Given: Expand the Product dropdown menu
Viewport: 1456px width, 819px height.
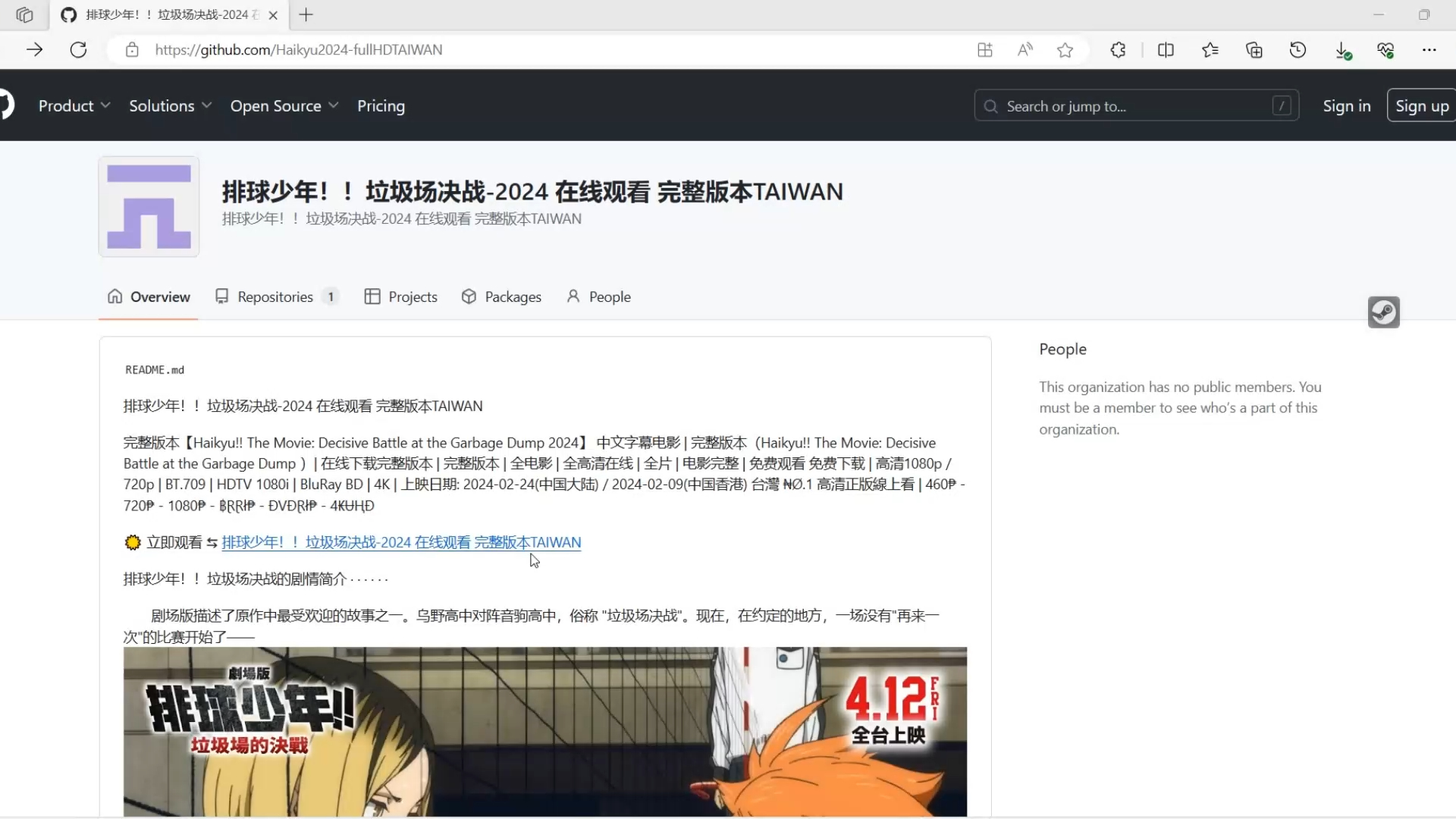Looking at the screenshot, I should coord(74,105).
